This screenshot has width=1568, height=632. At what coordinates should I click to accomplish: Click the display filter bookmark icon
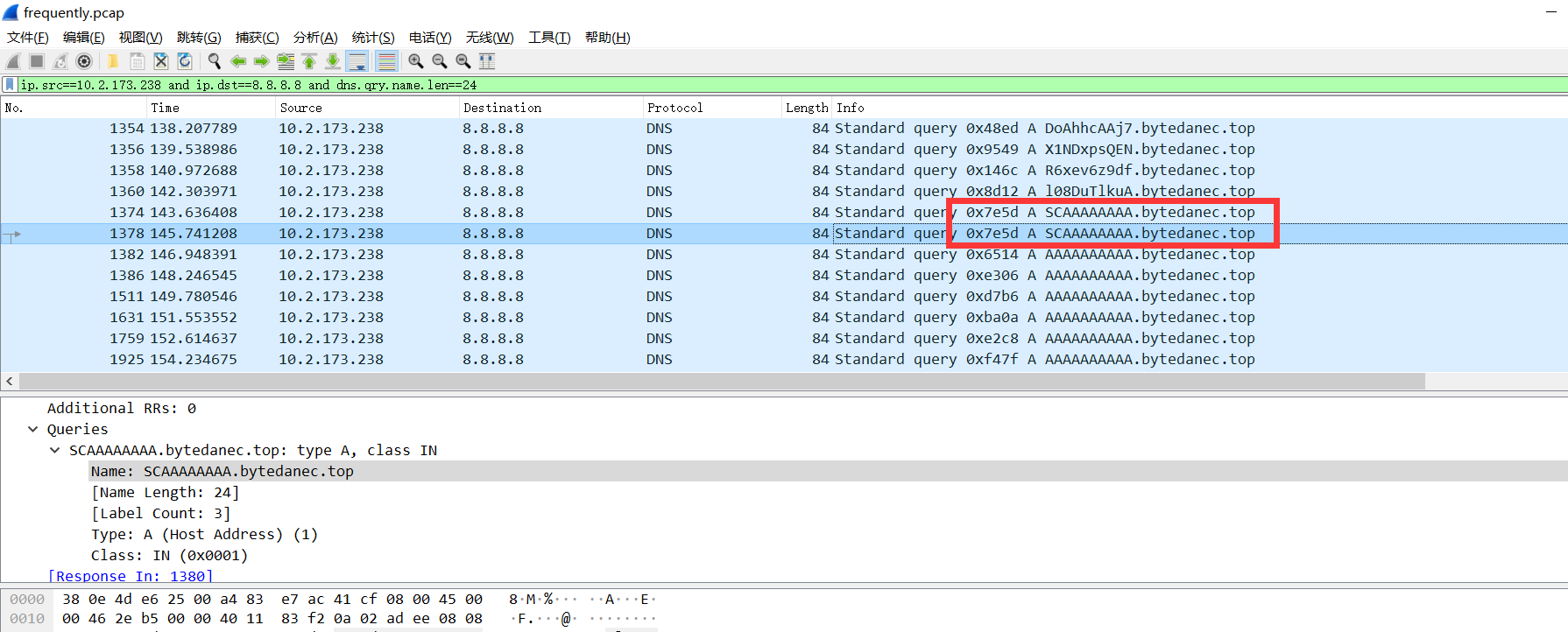(10, 85)
